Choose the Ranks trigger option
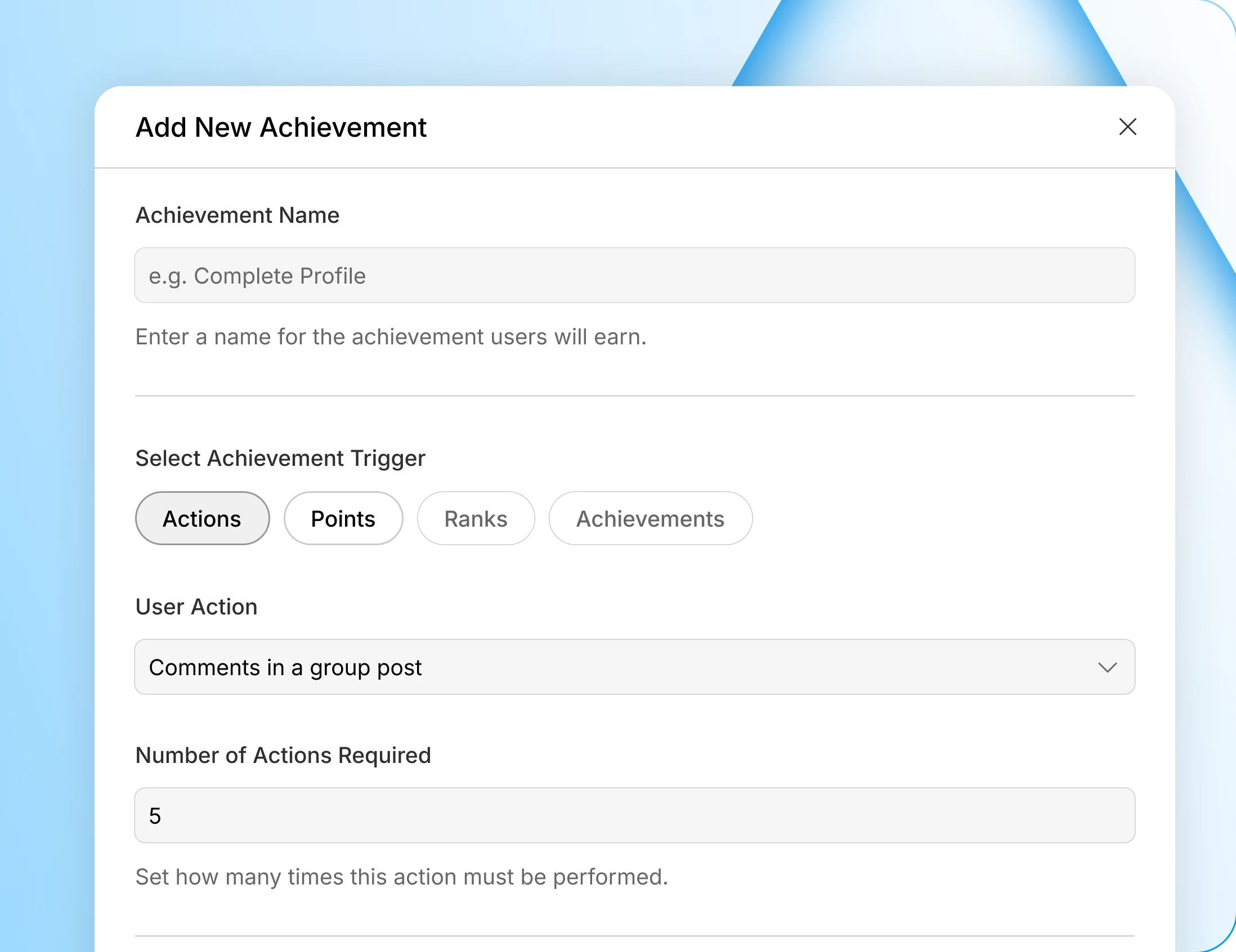Viewport: 1236px width, 952px height. pos(476,518)
